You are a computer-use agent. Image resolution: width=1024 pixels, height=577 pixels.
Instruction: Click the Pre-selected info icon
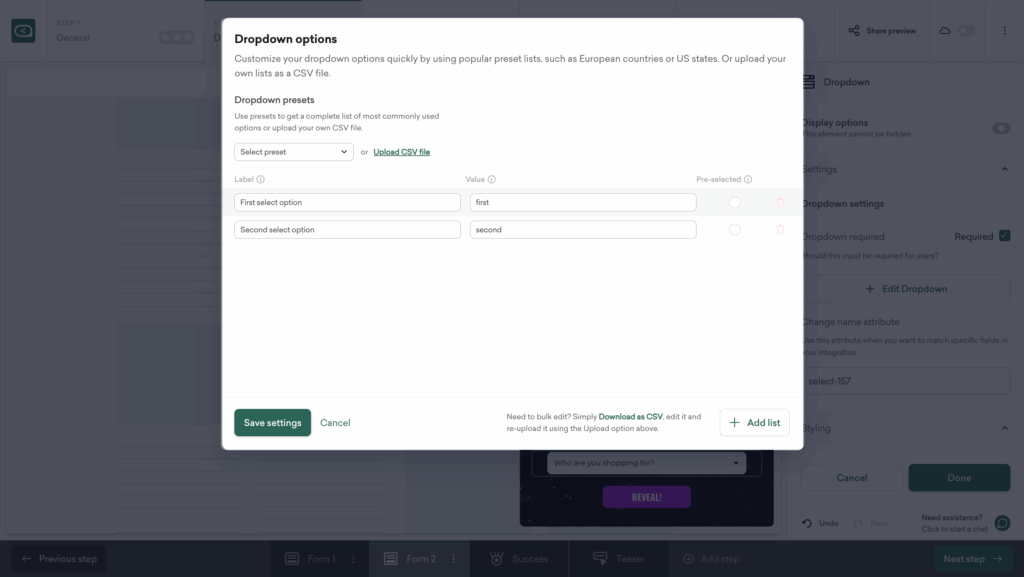point(748,179)
